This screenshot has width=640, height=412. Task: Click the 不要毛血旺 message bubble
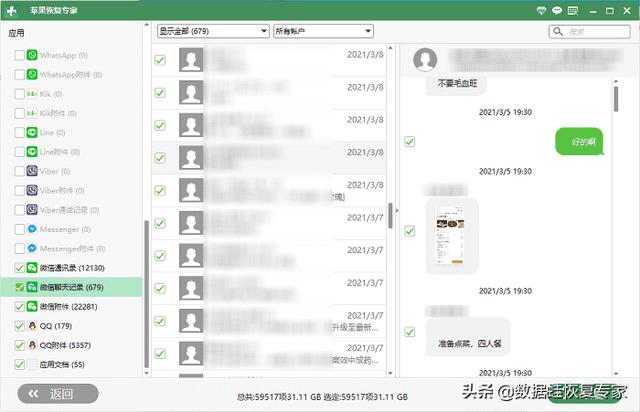456,84
